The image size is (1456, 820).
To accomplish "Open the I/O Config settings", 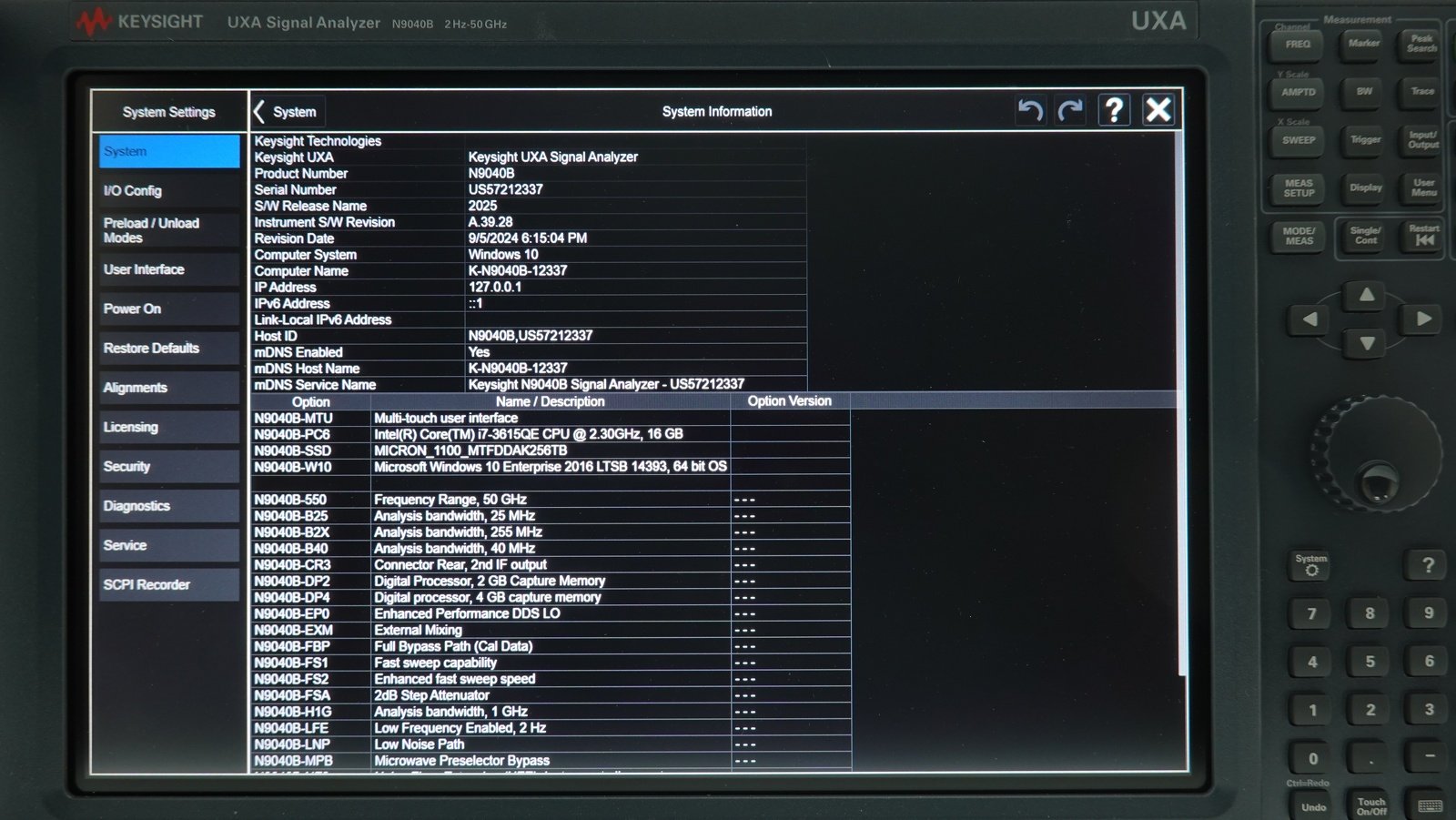I will point(169,190).
